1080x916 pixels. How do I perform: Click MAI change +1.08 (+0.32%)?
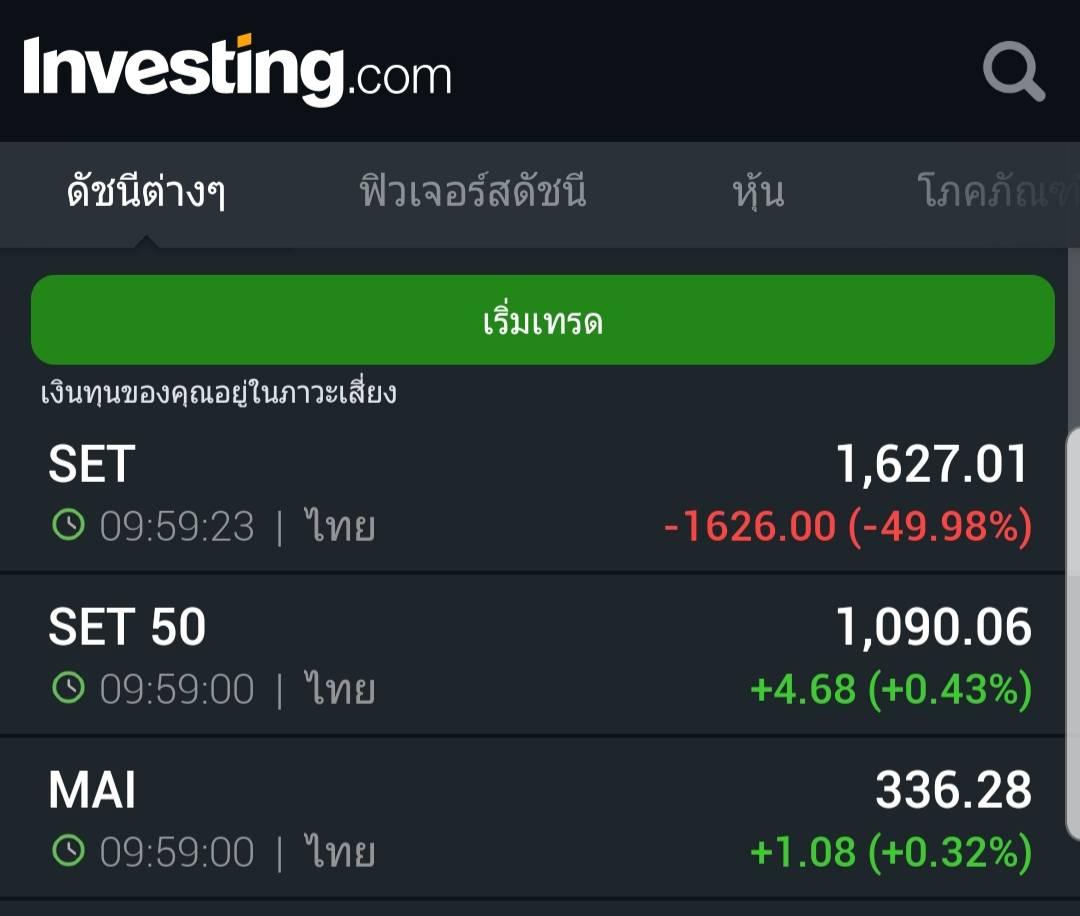pyautogui.click(x=891, y=852)
